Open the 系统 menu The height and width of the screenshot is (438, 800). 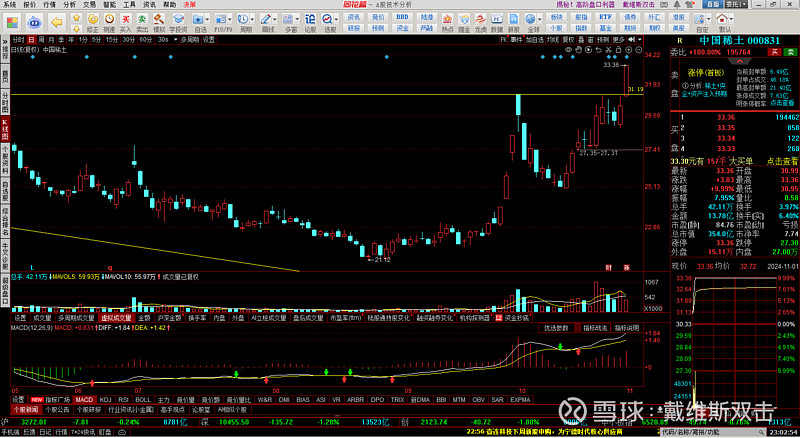(9, 5)
